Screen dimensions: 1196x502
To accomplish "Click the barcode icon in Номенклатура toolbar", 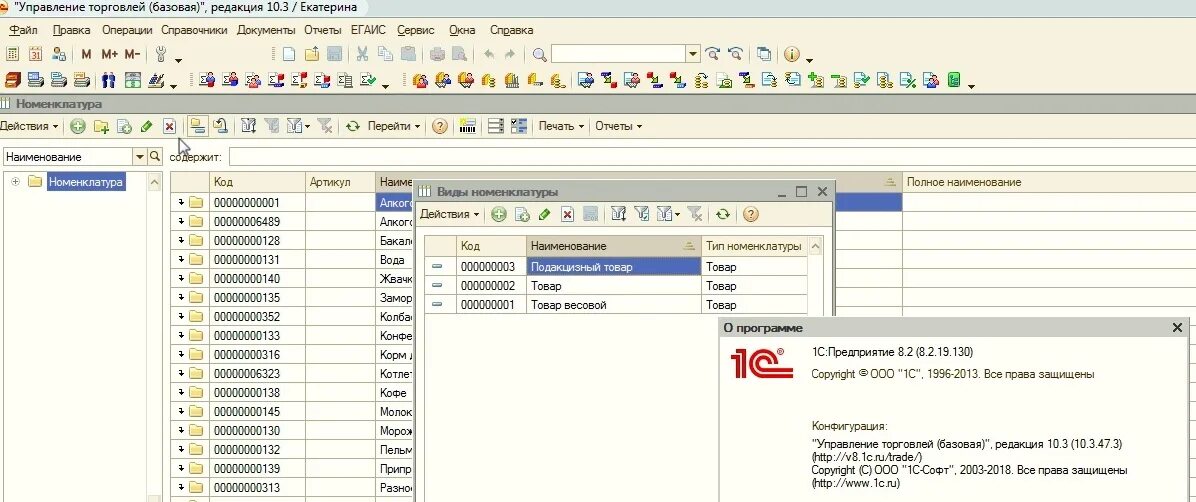I will (468, 127).
